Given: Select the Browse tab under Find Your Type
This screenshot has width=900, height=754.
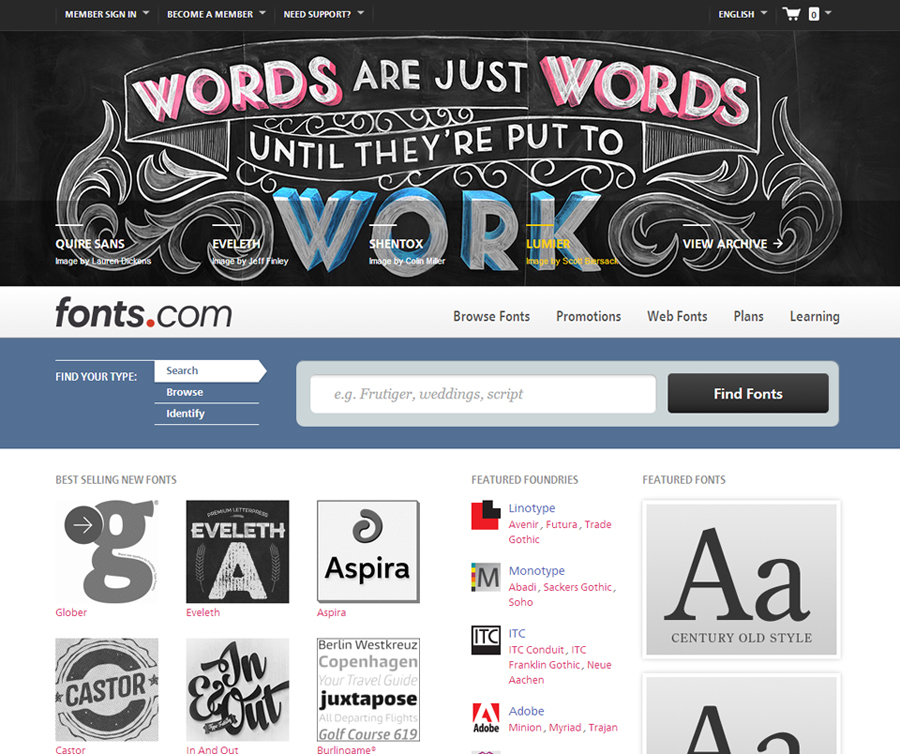Looking at the screenshot, I should pyautogui.click(x=207, y=392).
